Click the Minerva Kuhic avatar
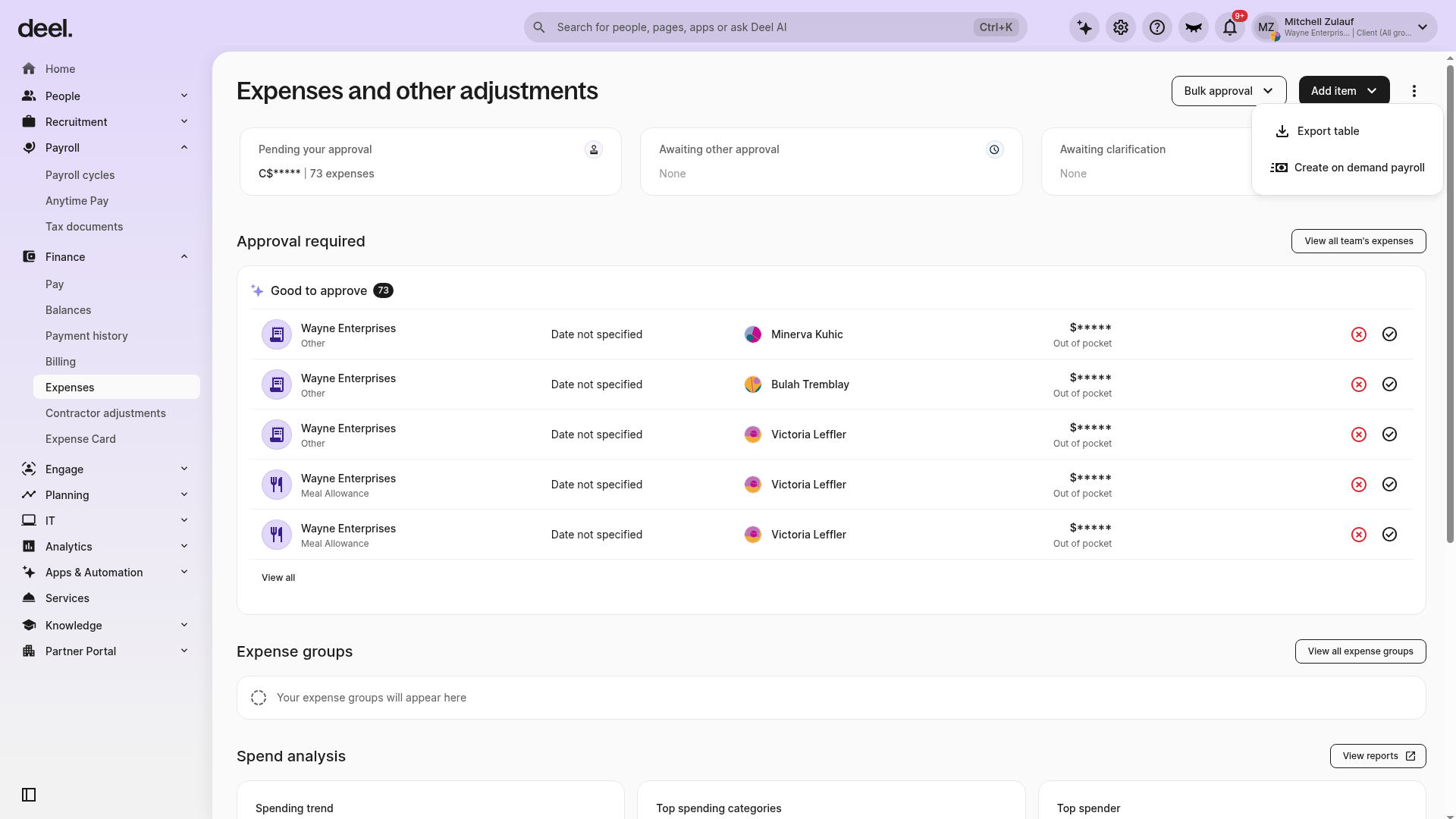The height and width of the screenshot is (819, 1456). point(753,334)
